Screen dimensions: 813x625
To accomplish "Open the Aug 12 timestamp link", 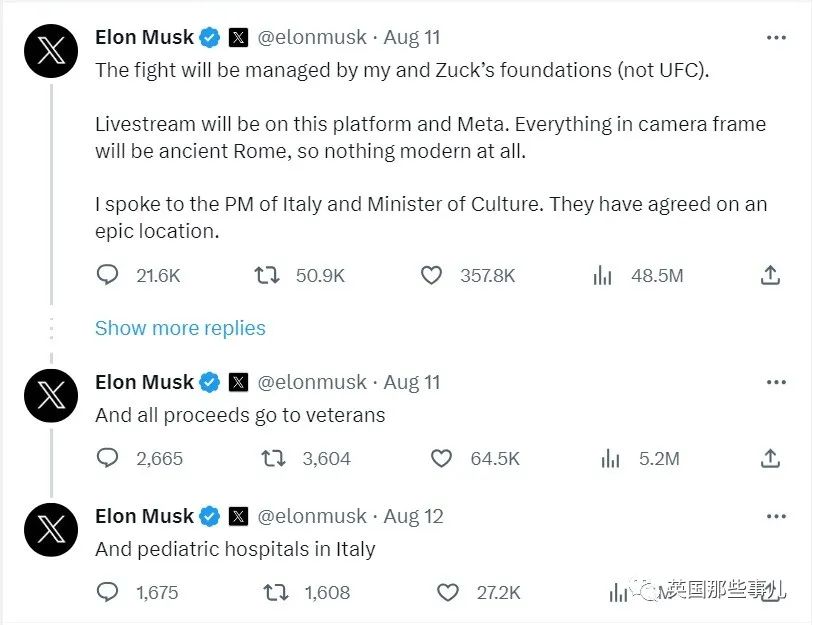I will [413, 516].
